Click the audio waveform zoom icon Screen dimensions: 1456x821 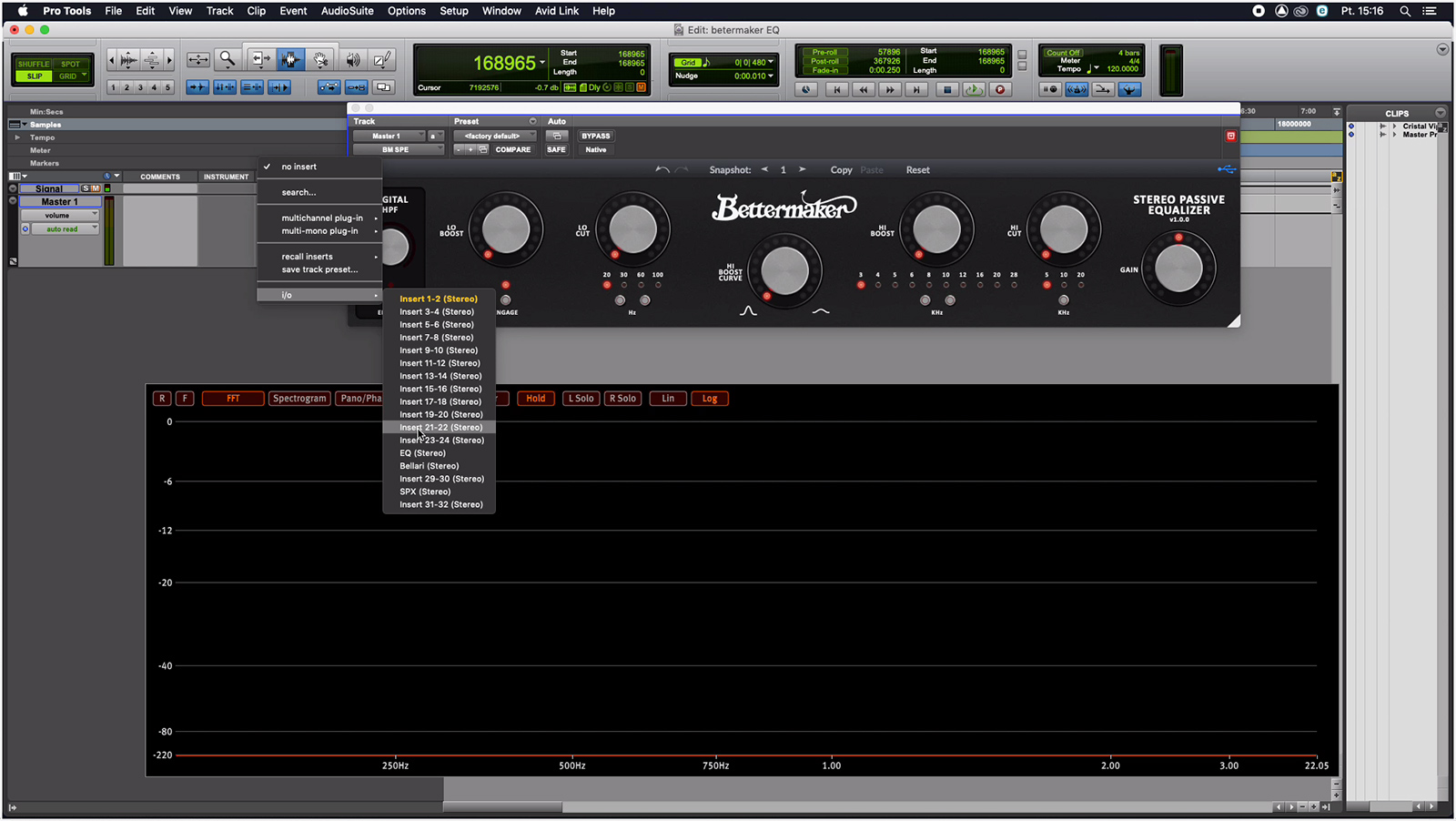pos(129,60)
